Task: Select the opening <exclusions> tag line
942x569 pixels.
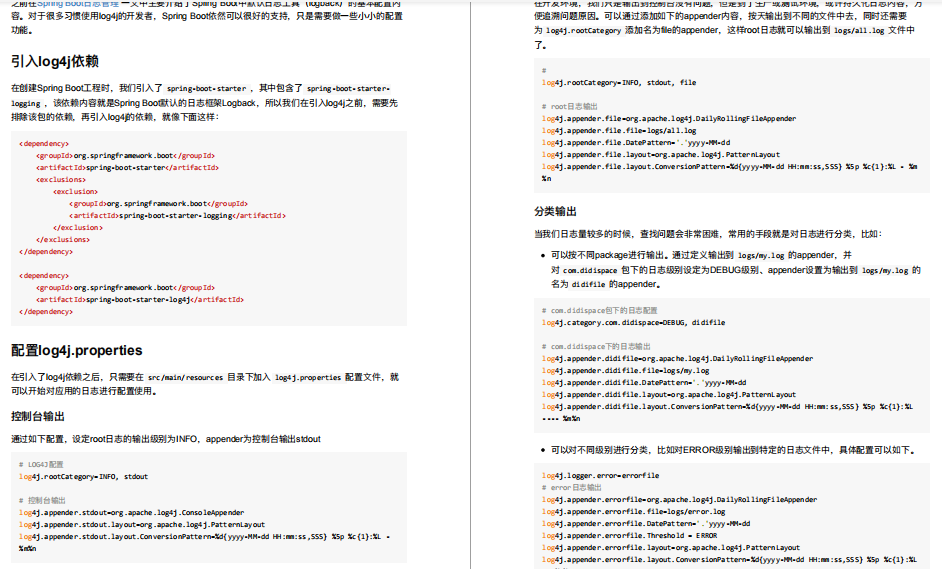Action: point(61,179)
